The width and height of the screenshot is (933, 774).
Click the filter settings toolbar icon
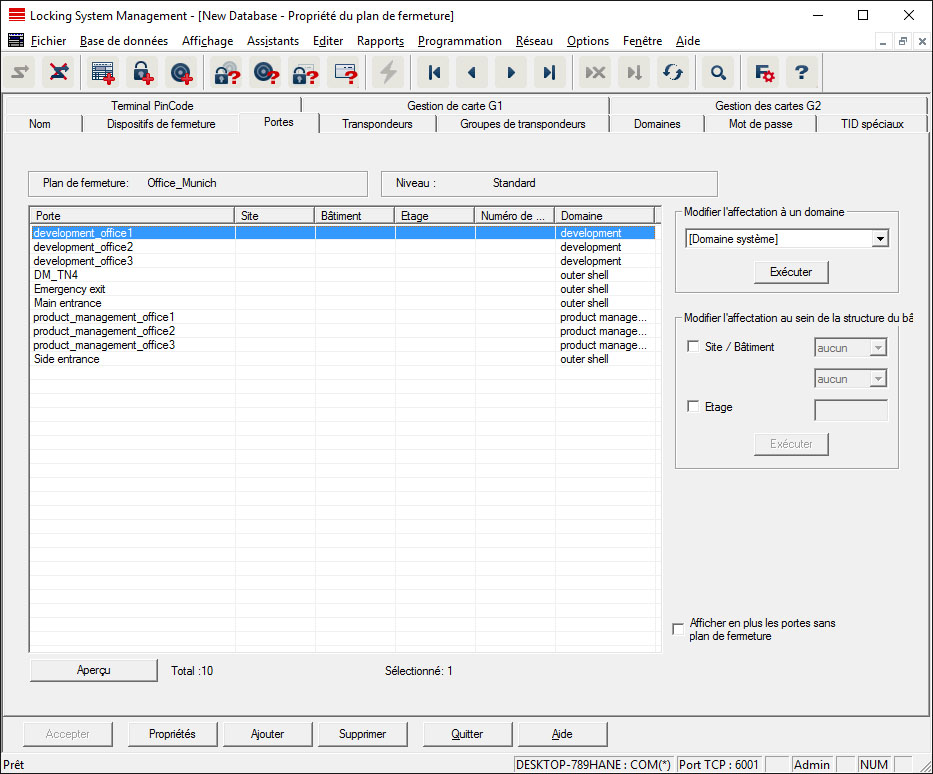[x=764, y=72]
